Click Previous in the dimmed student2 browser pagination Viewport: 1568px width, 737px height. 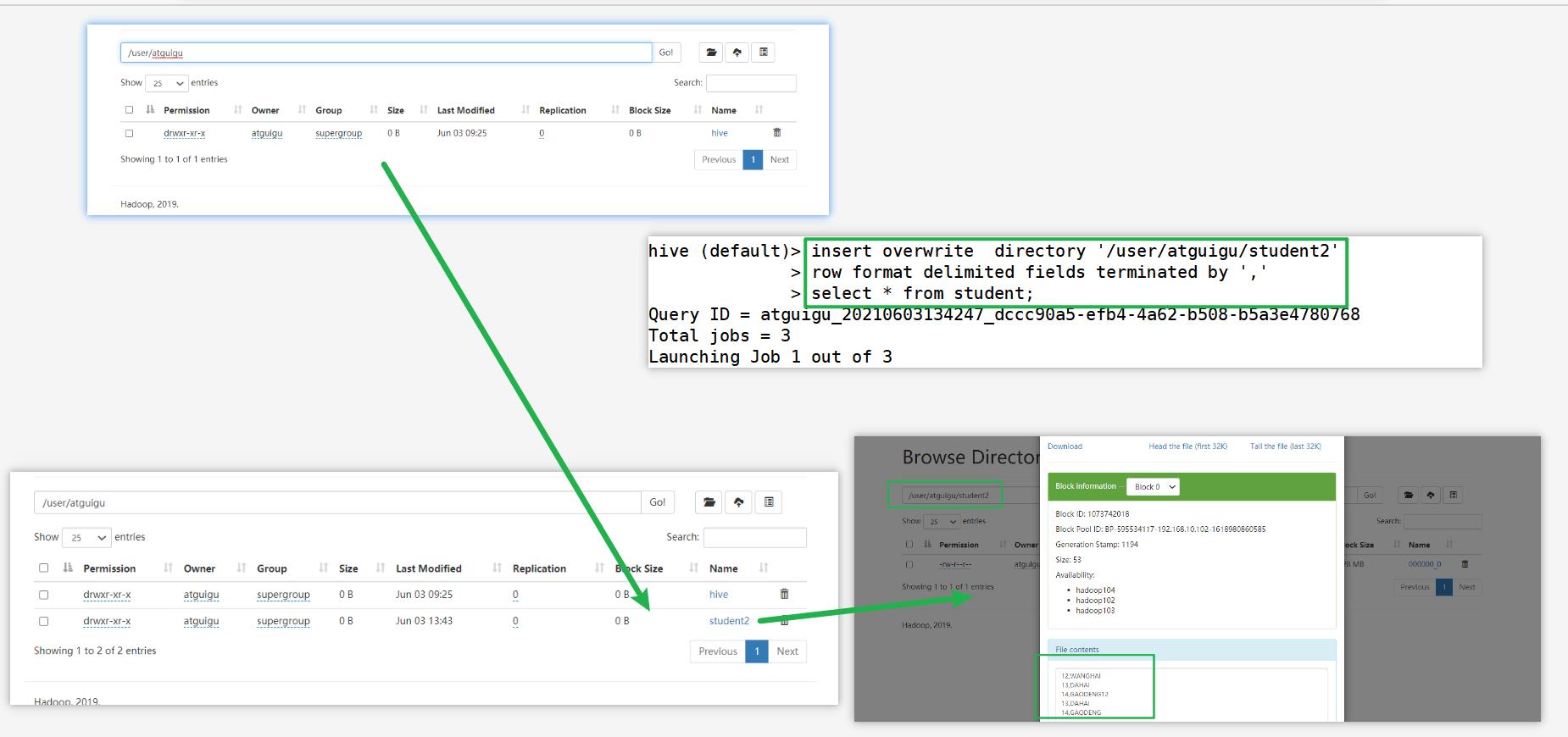pyautogui.click(x=1415, y=587)
